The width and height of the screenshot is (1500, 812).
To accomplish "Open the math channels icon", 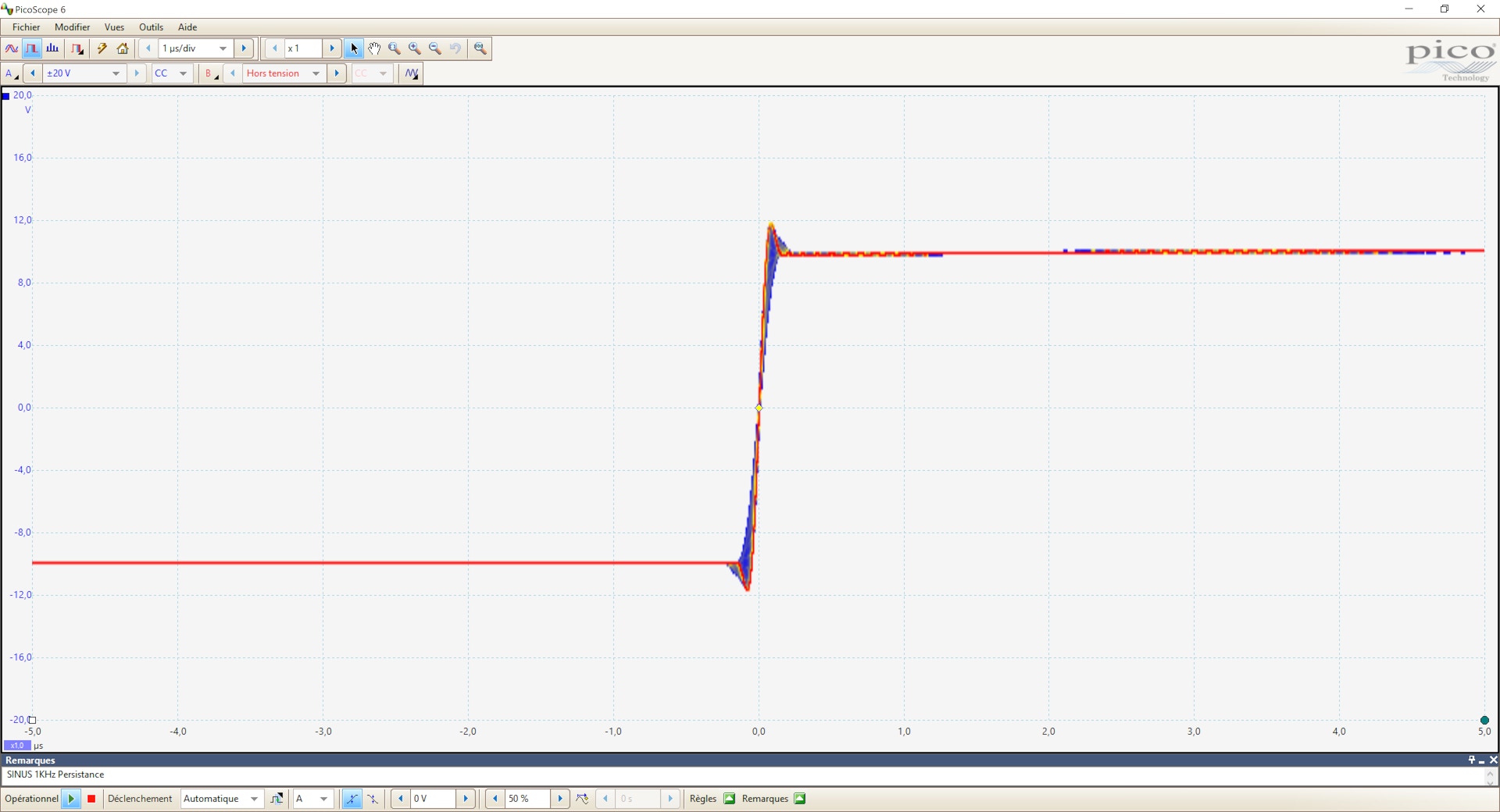I will point(412,73).
